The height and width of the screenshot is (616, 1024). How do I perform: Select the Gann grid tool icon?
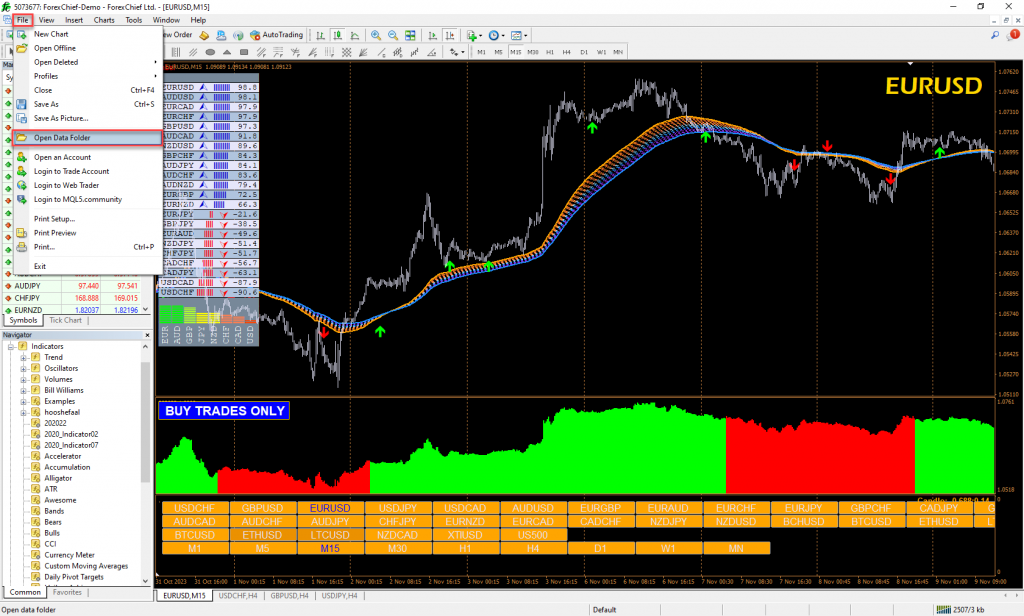[x=347, y=52]
